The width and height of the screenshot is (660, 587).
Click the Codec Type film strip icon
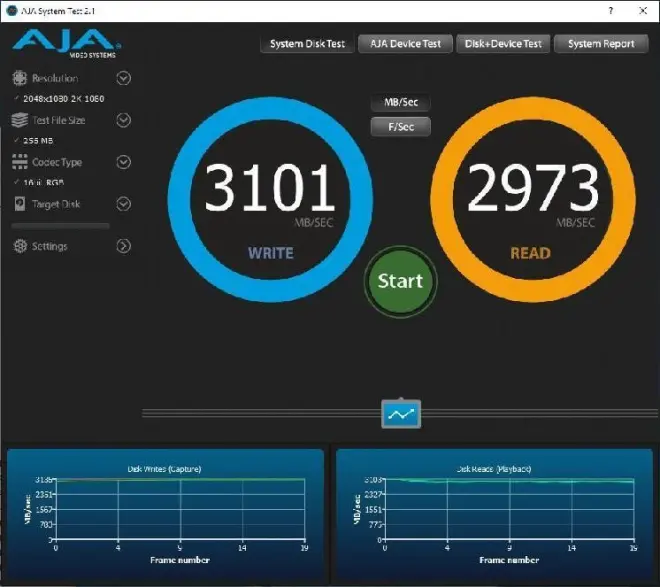coord(20,162)
